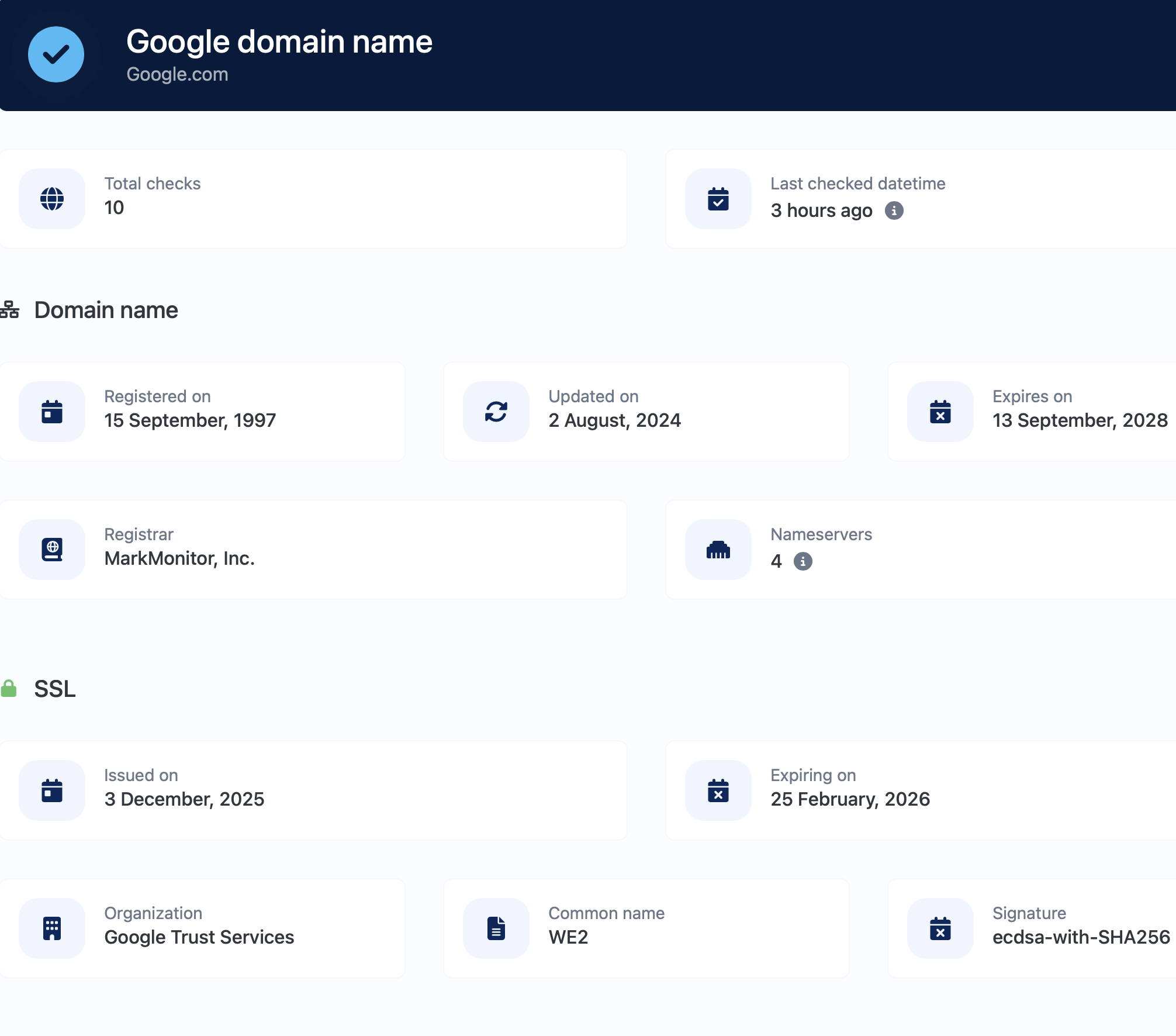1176x1036 pixels.
Task: Click the network sitemap icon by Domain name
Action: coord(9,310)
